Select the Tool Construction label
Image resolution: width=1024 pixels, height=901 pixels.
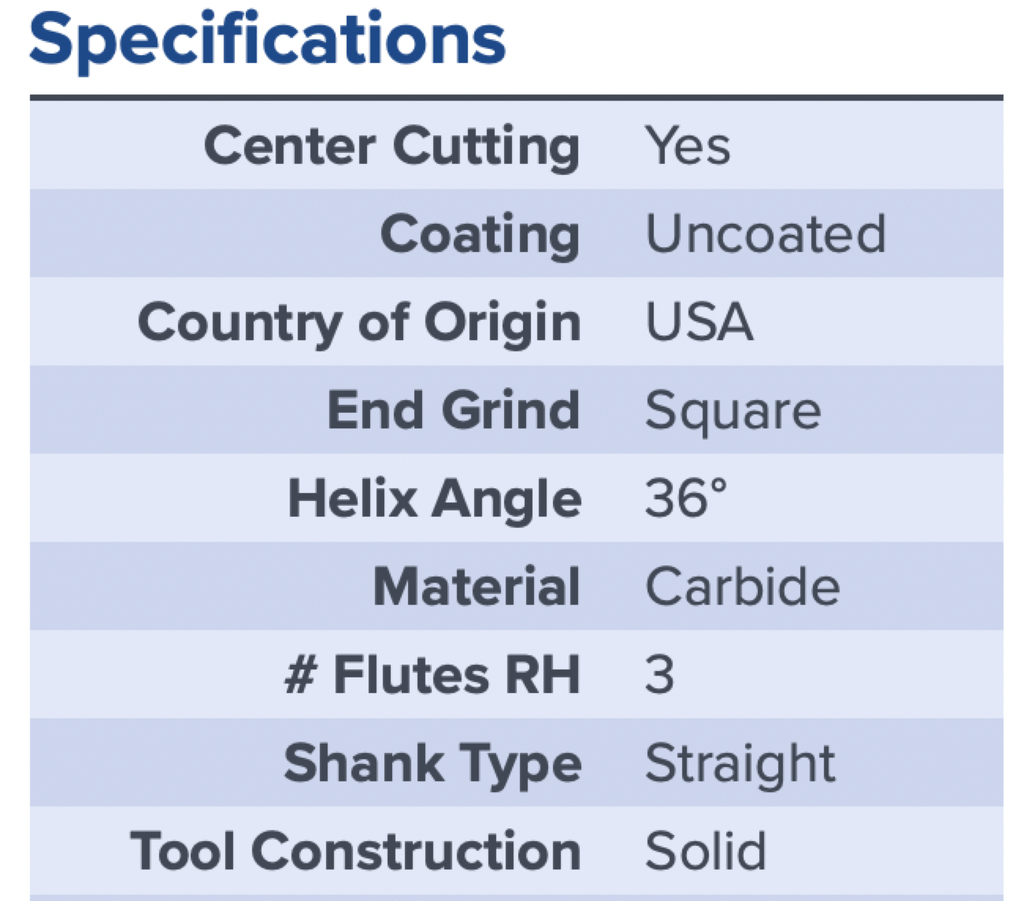355,851
